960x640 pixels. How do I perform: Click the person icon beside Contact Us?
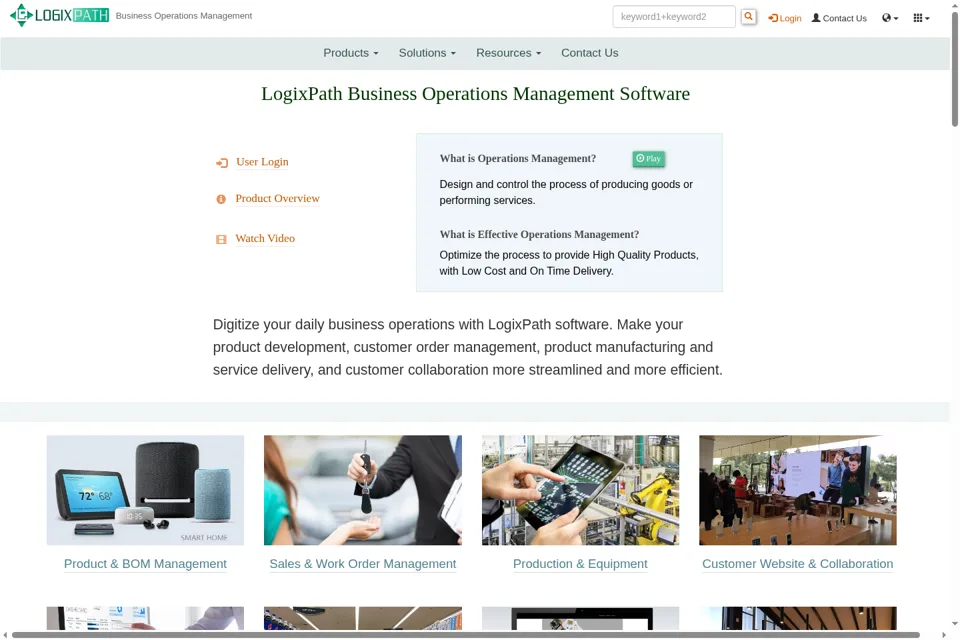pyautogui.click(x=816, y=18)
